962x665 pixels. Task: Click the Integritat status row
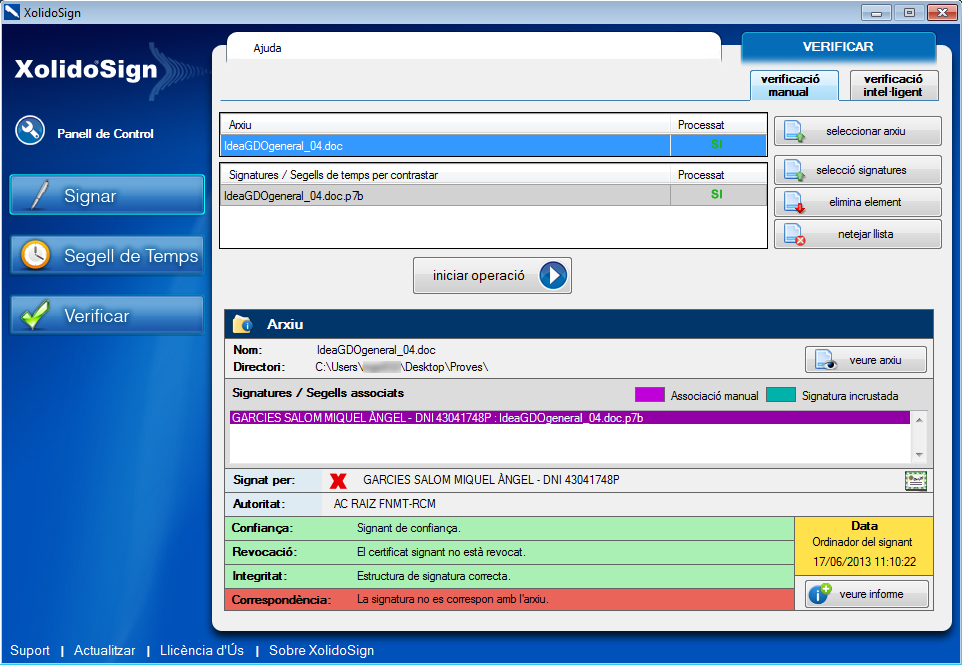click(510, 576)
